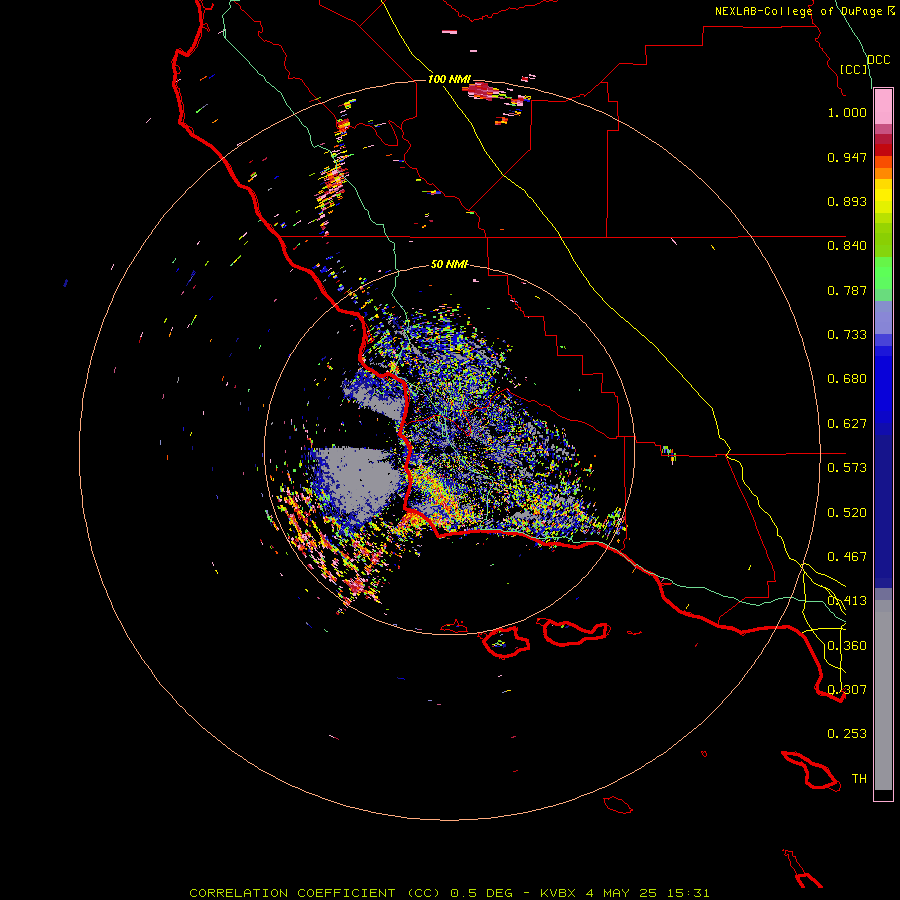Image resolution: width=900 pixels, height=900 pixels.
Task: Pick the light periwinkle segment of color bar
Action: (x=883, y=317)
